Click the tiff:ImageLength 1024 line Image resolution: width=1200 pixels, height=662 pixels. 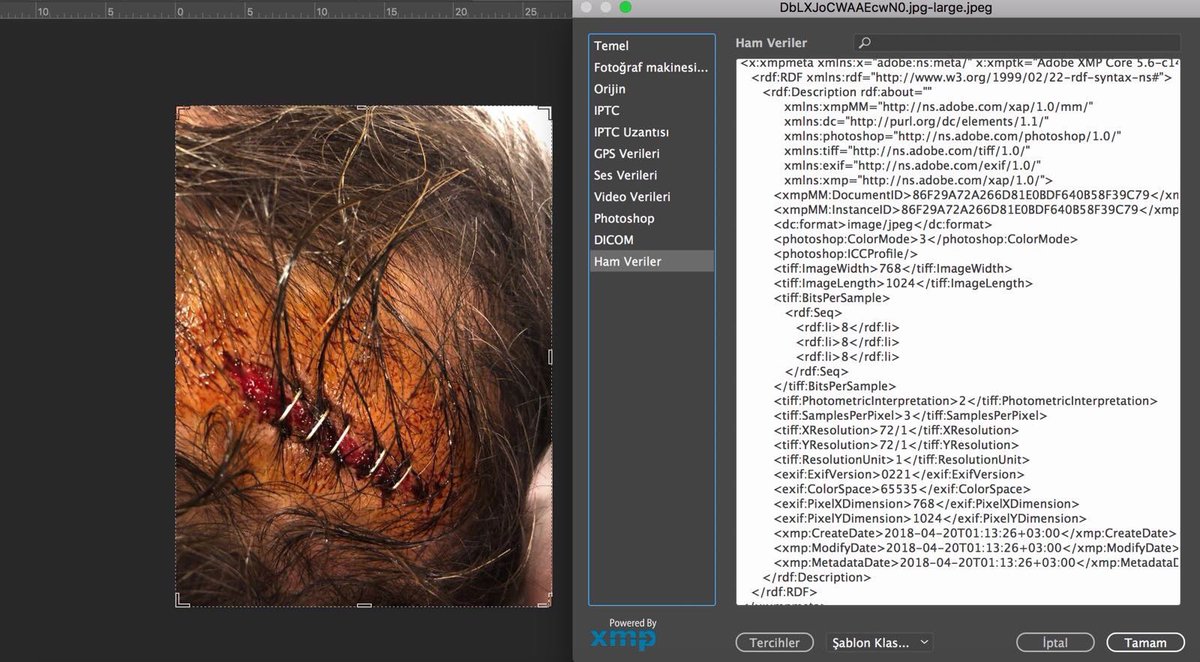pos(903,283)
